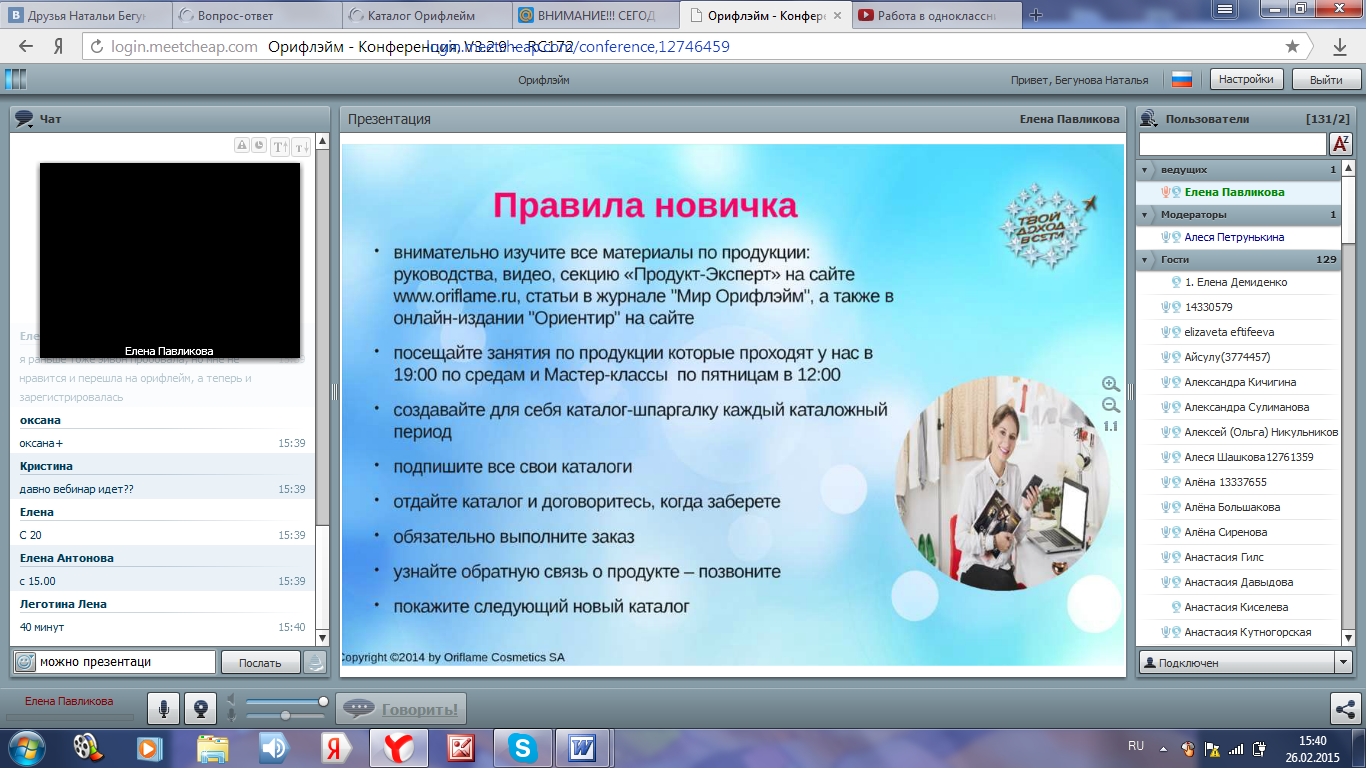Send the chat message with Послать

pos(260,662)
